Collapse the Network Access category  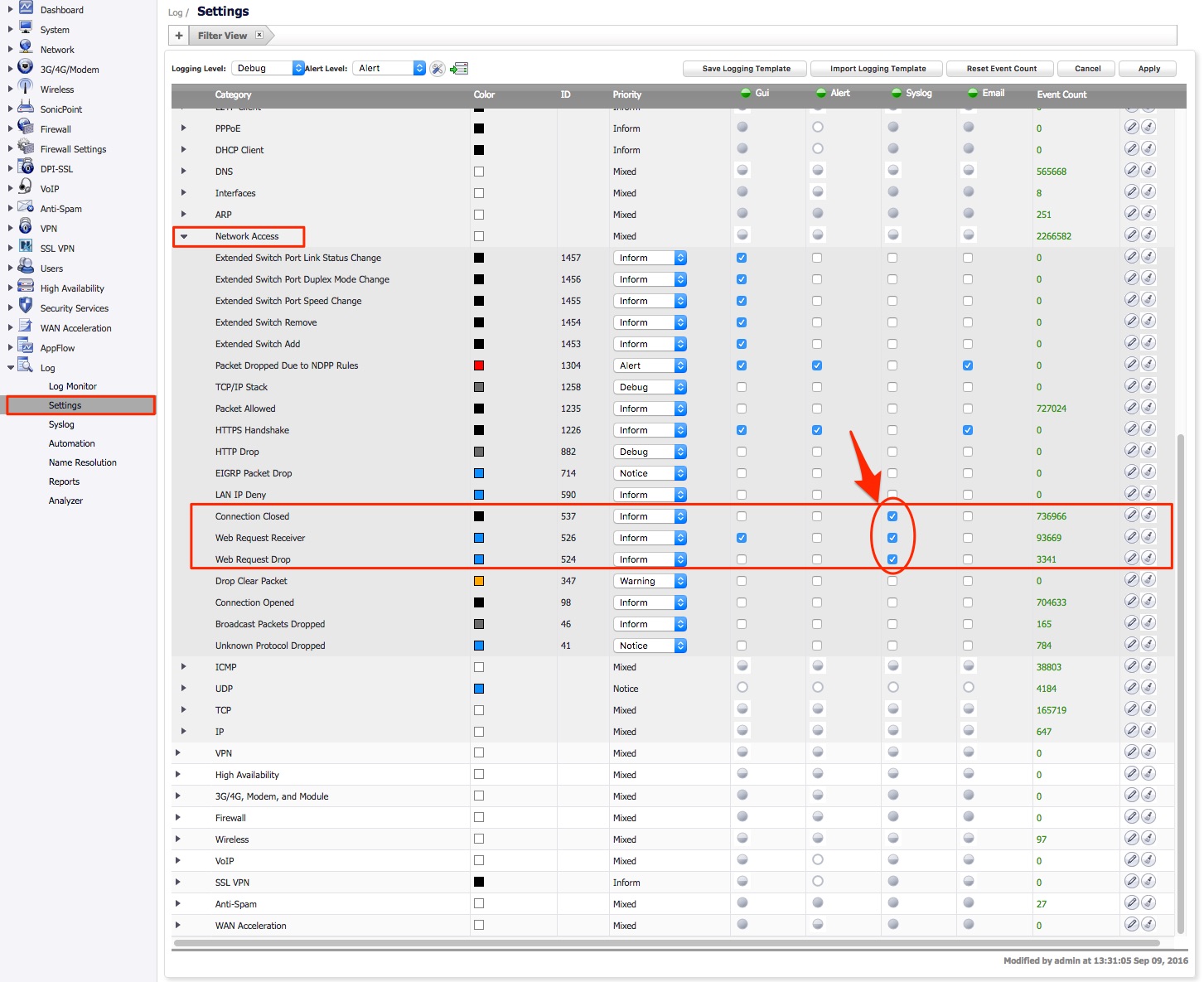[184, 236]
